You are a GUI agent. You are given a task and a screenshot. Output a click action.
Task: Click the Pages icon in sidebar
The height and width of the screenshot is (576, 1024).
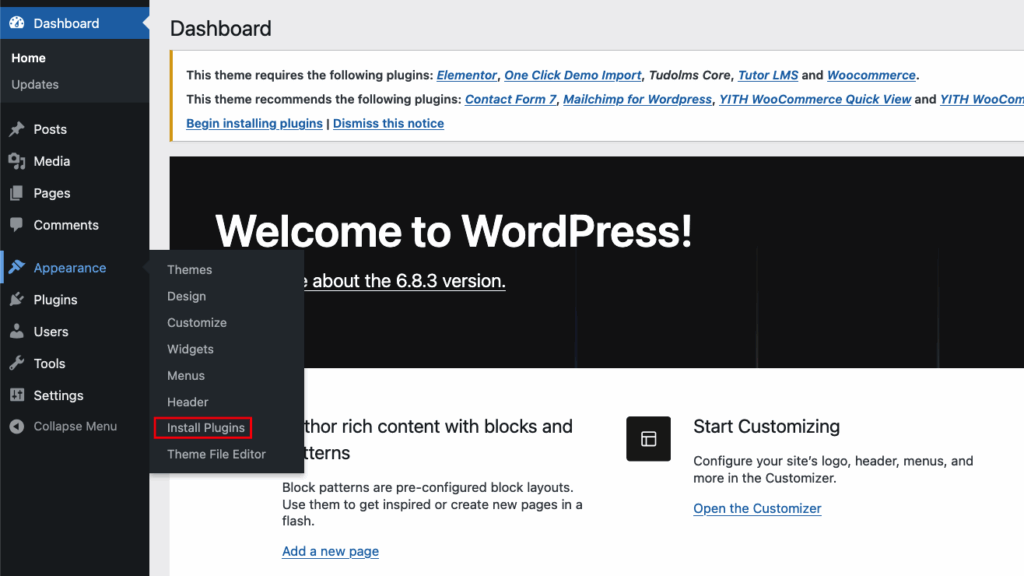click(17, 193)
